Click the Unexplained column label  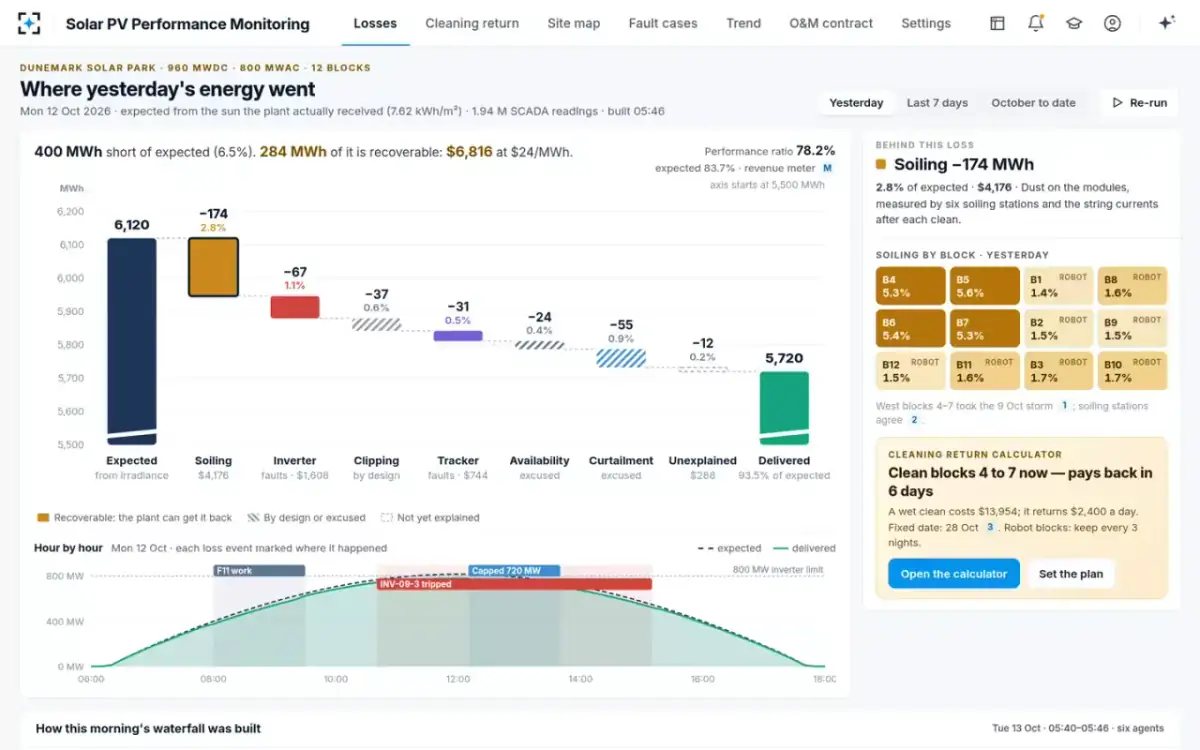(x=702, y=461)
